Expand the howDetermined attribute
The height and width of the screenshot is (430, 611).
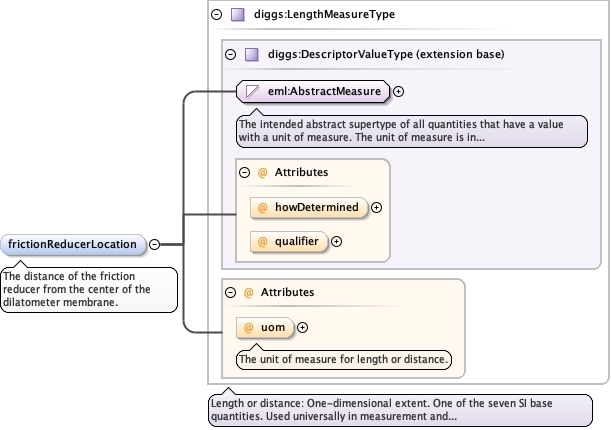coord(376,208)
